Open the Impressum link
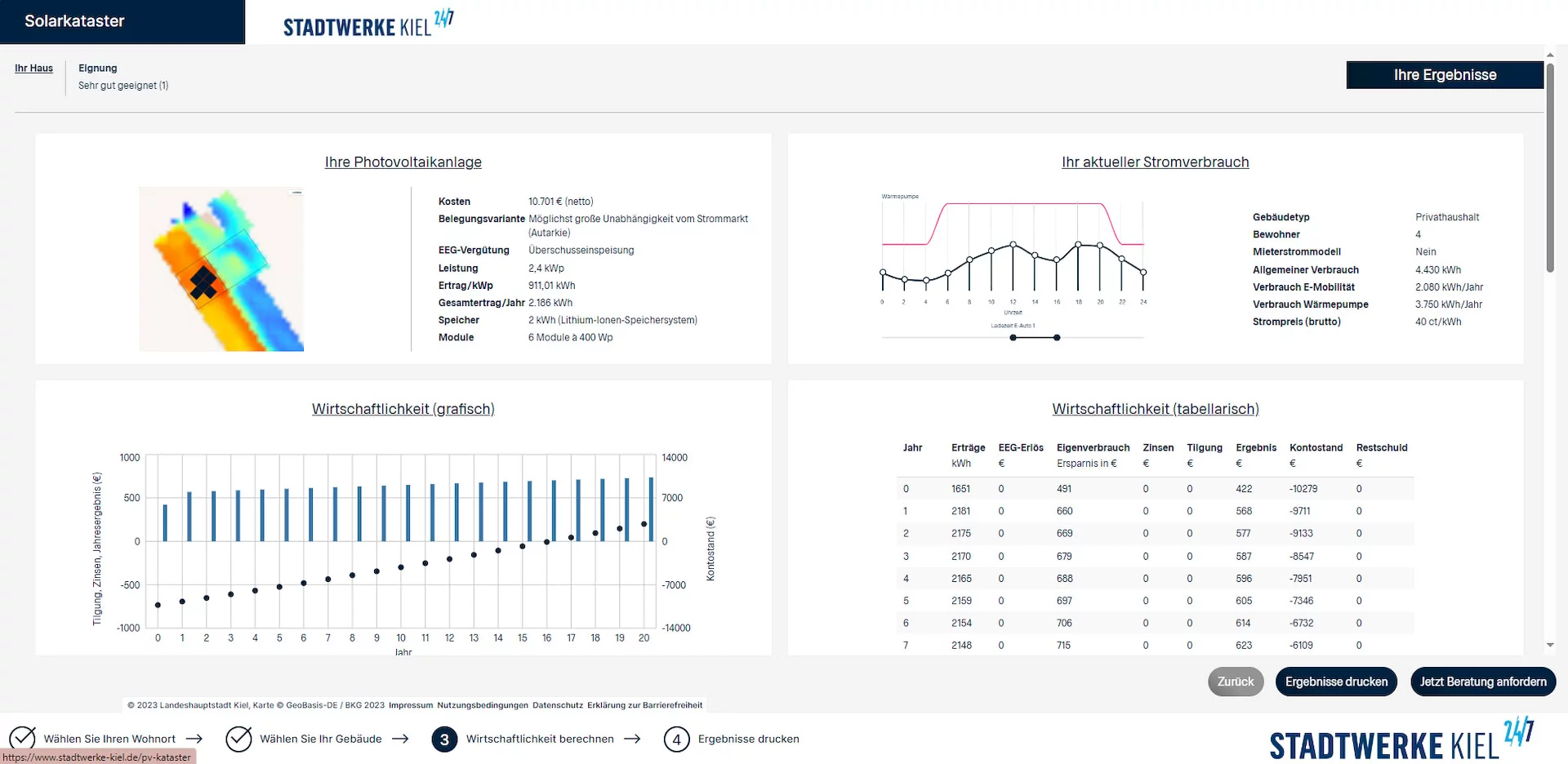 410,705
